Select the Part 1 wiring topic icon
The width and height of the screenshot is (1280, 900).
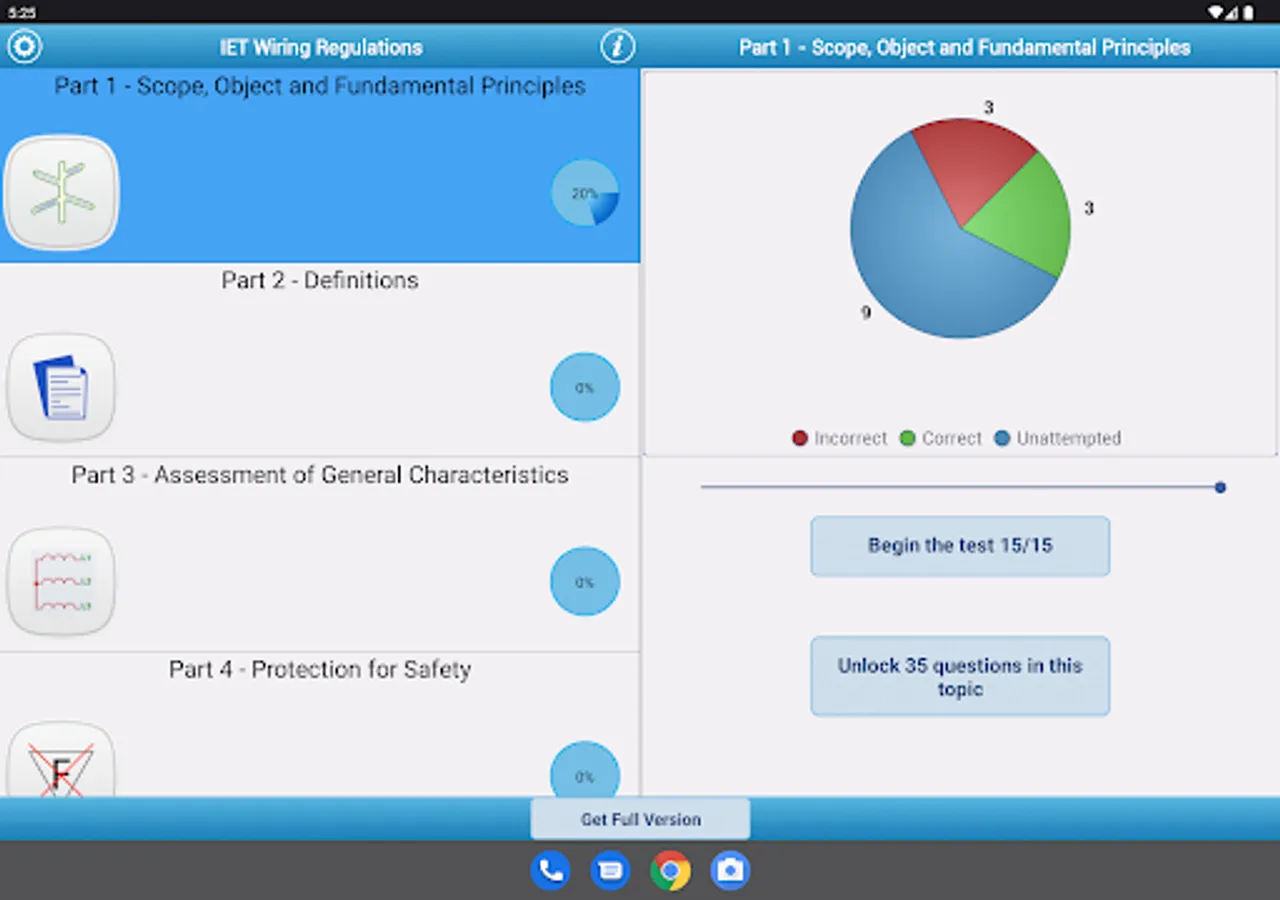(x=61, y=193)
